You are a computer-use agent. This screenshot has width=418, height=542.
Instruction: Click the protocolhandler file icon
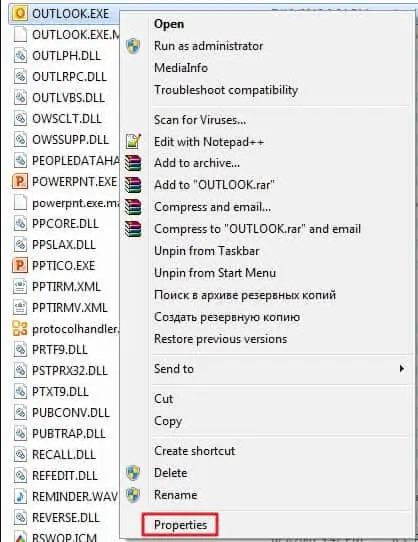point(20,328)
